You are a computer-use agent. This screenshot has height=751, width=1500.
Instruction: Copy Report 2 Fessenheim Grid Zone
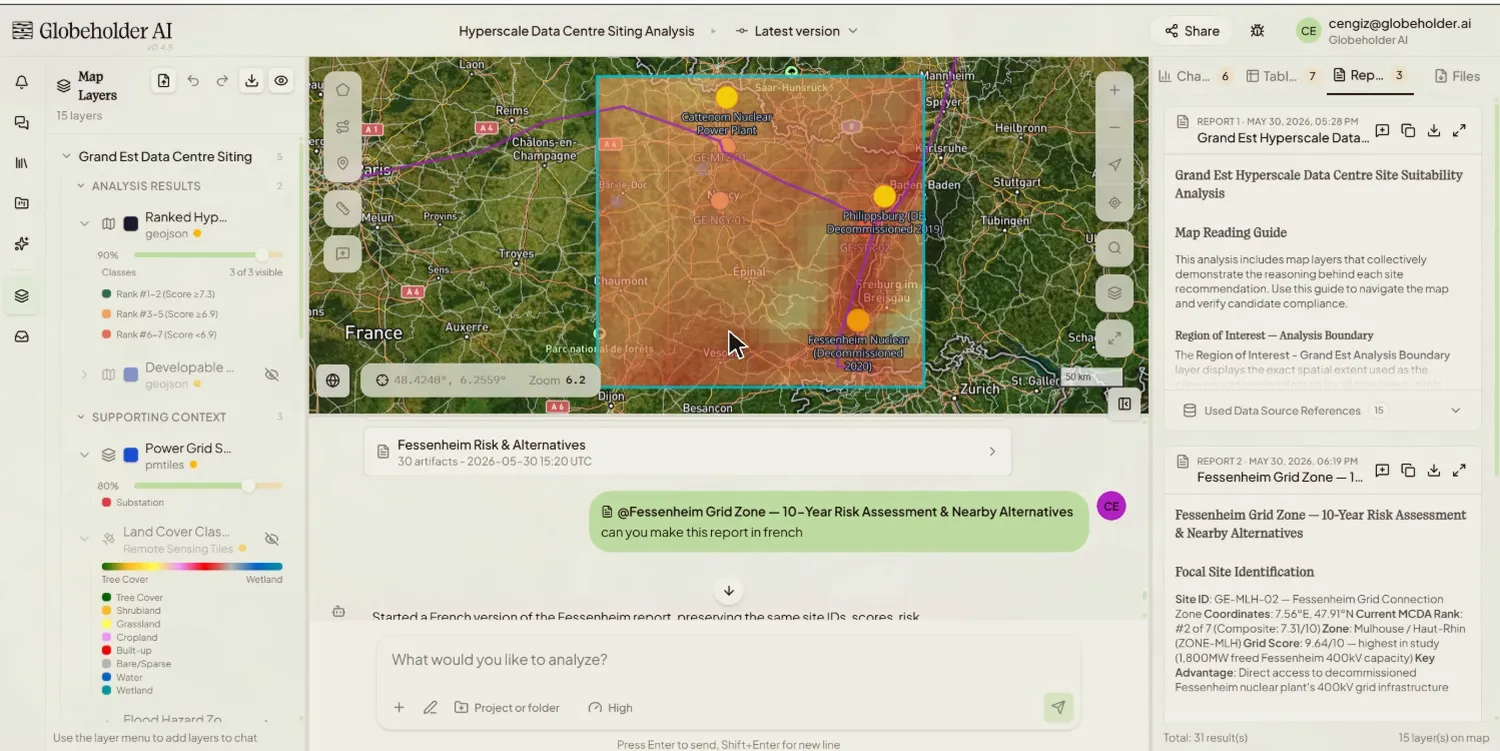[x=1408, y=470]
